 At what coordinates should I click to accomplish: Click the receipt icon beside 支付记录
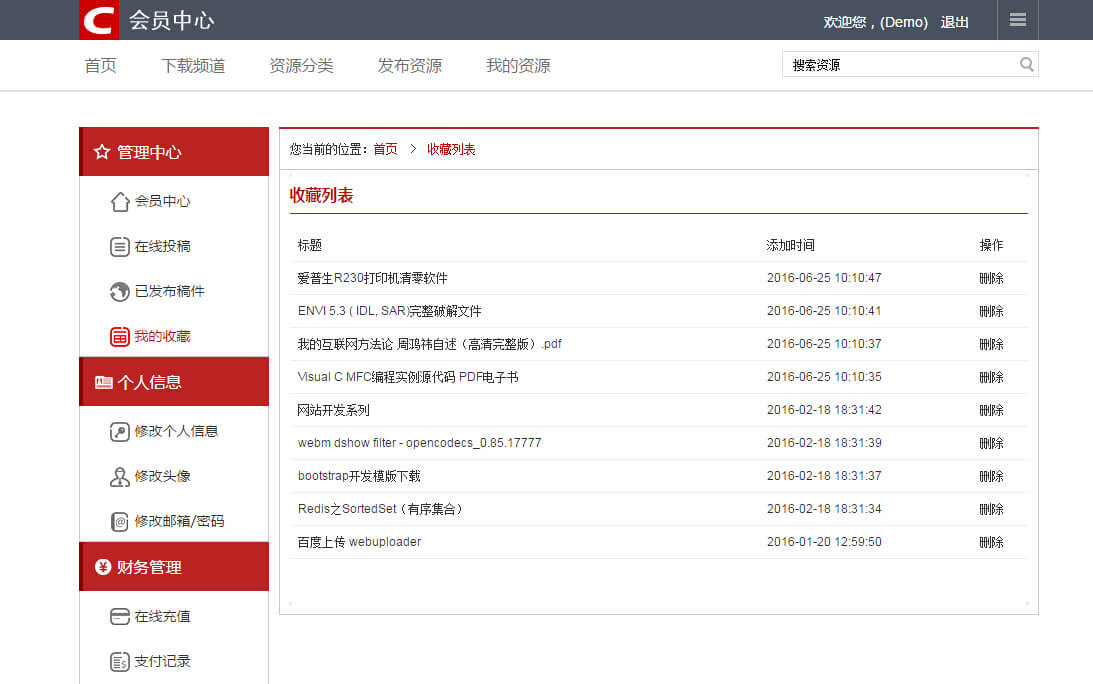point(119,662)
